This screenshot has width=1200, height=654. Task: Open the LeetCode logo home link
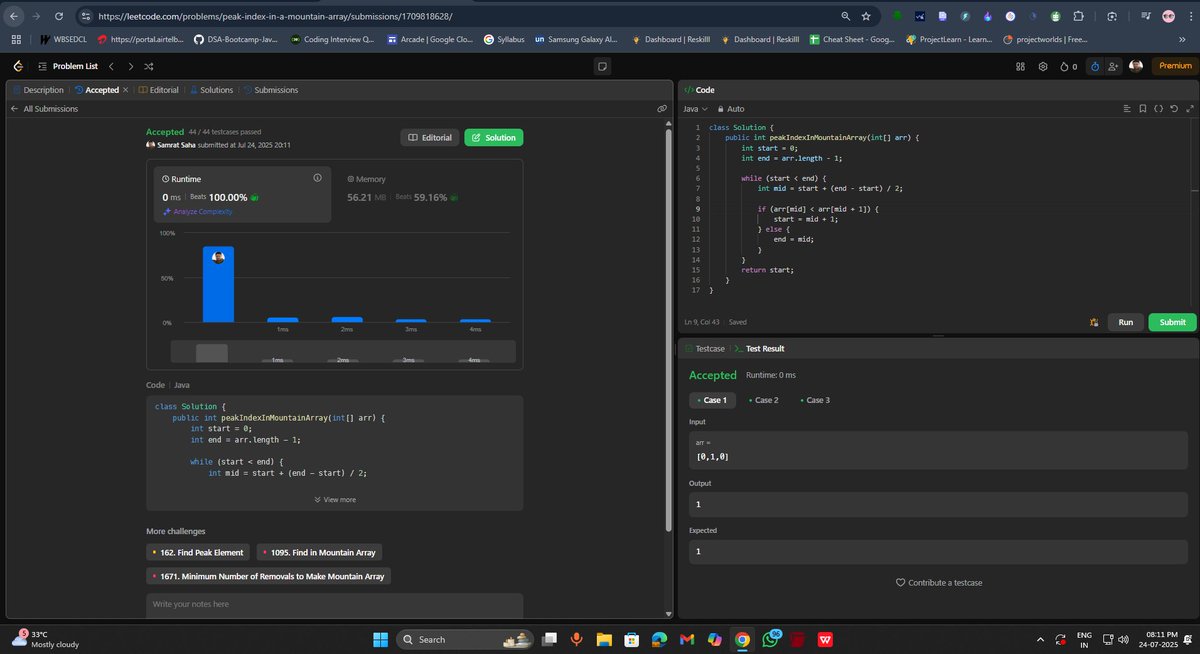[x=17, y=66]
